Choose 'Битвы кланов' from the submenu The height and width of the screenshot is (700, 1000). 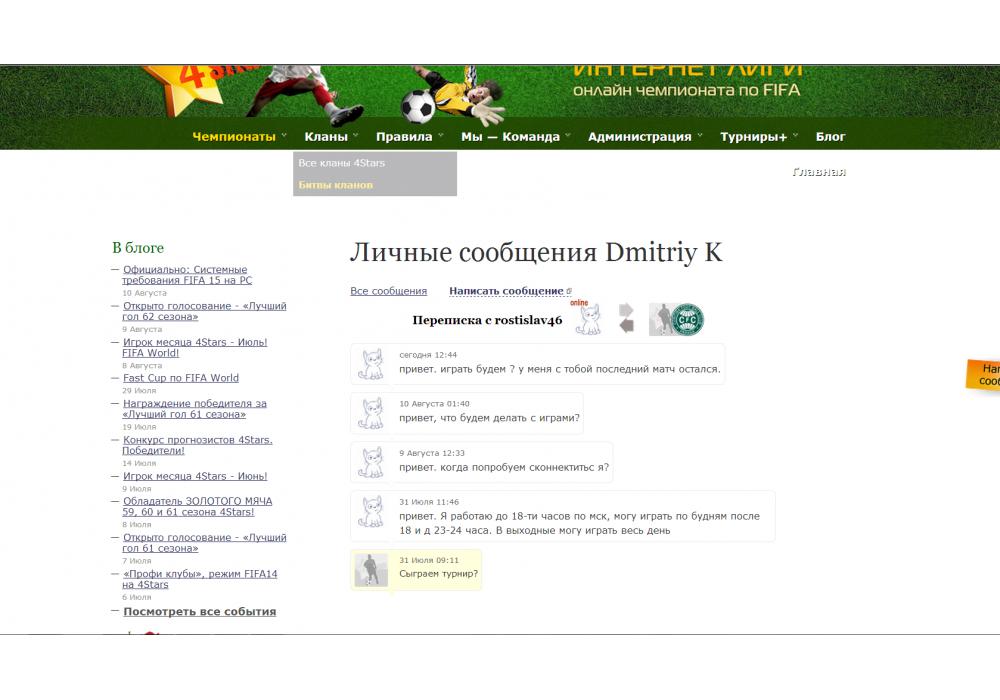(336, 185)
